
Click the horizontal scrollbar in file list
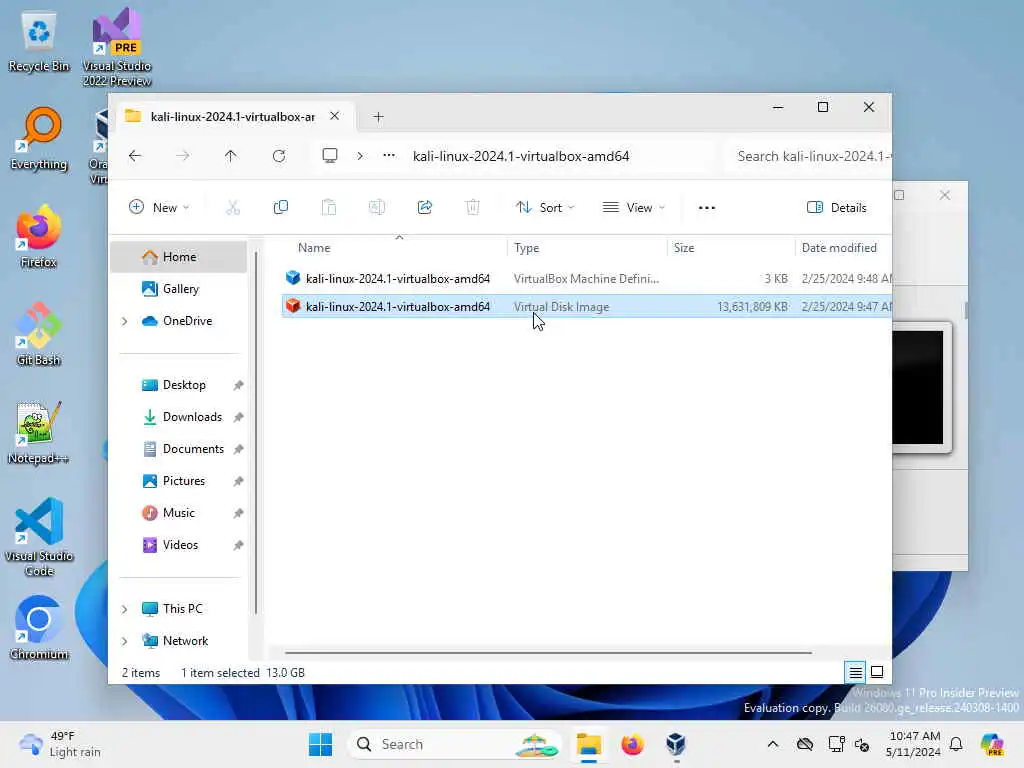(x=549, y=652)
